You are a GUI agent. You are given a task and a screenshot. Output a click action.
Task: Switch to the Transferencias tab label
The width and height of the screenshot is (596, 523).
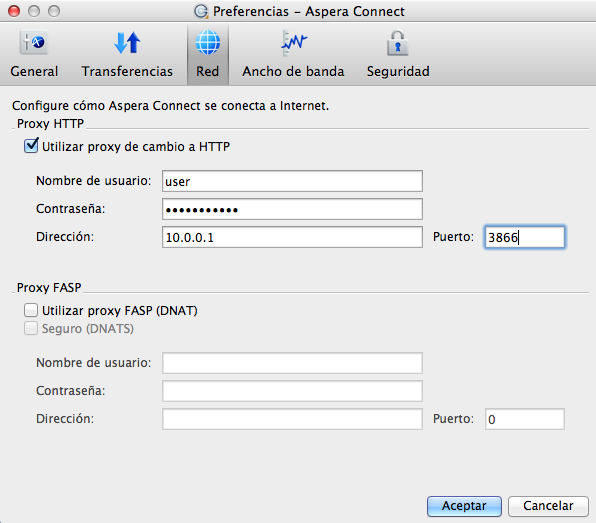tap(127, 71)
